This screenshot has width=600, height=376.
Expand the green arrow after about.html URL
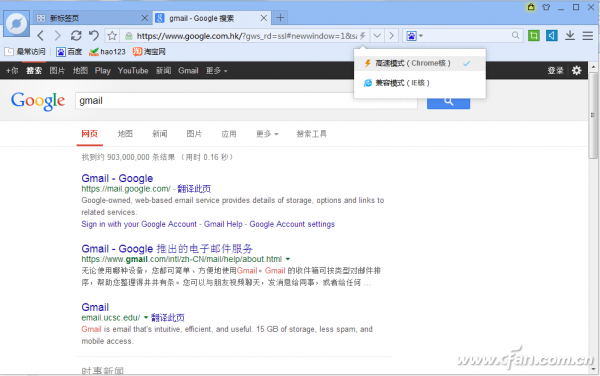288,259
